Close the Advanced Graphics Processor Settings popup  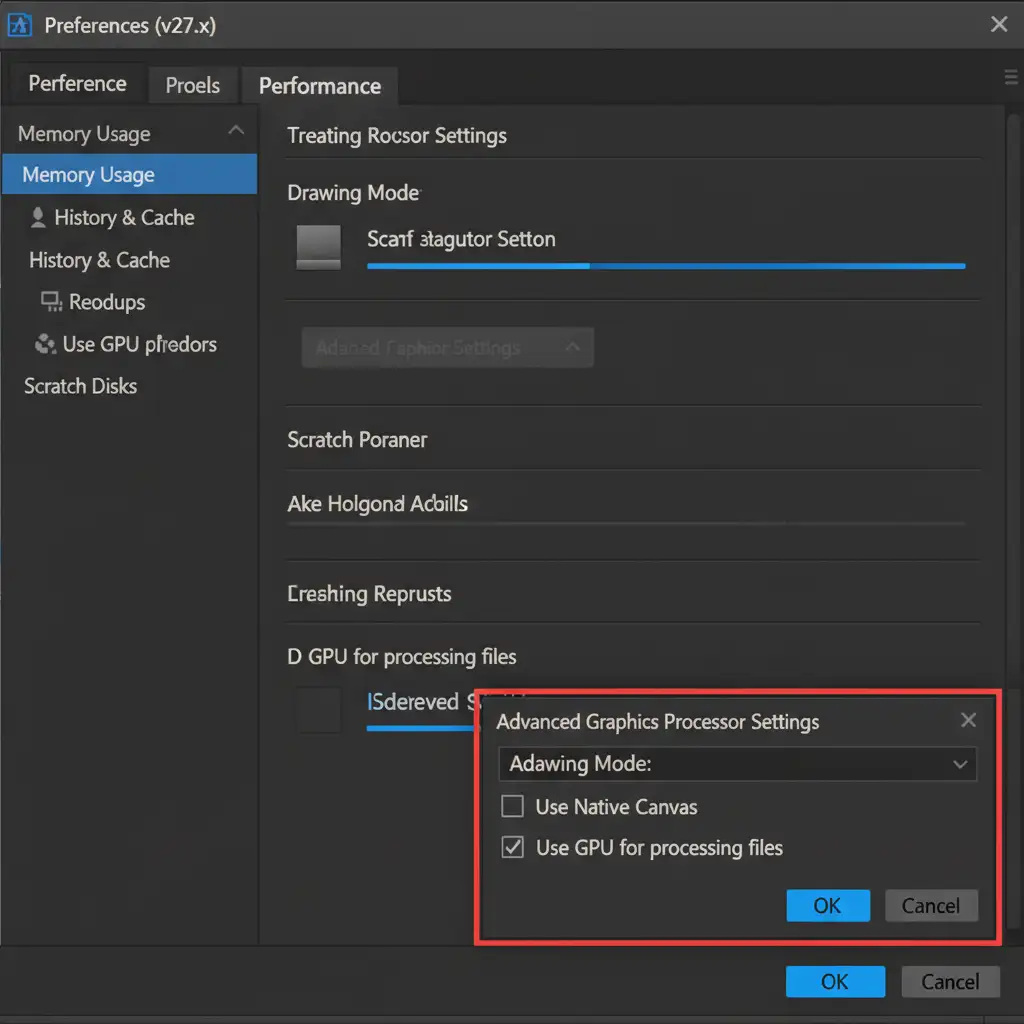[x=967, y=720]
